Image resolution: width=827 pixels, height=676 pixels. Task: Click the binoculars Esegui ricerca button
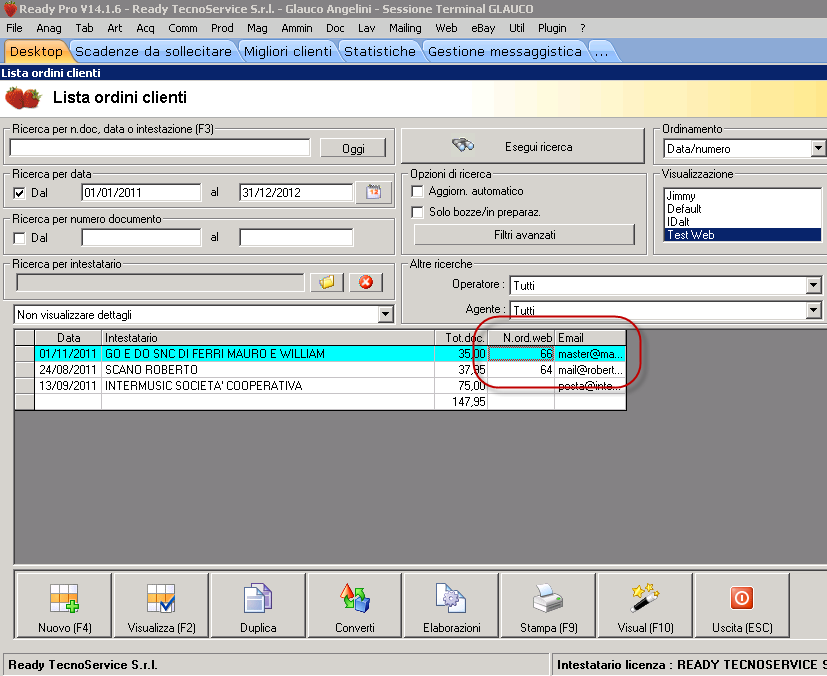523,146
